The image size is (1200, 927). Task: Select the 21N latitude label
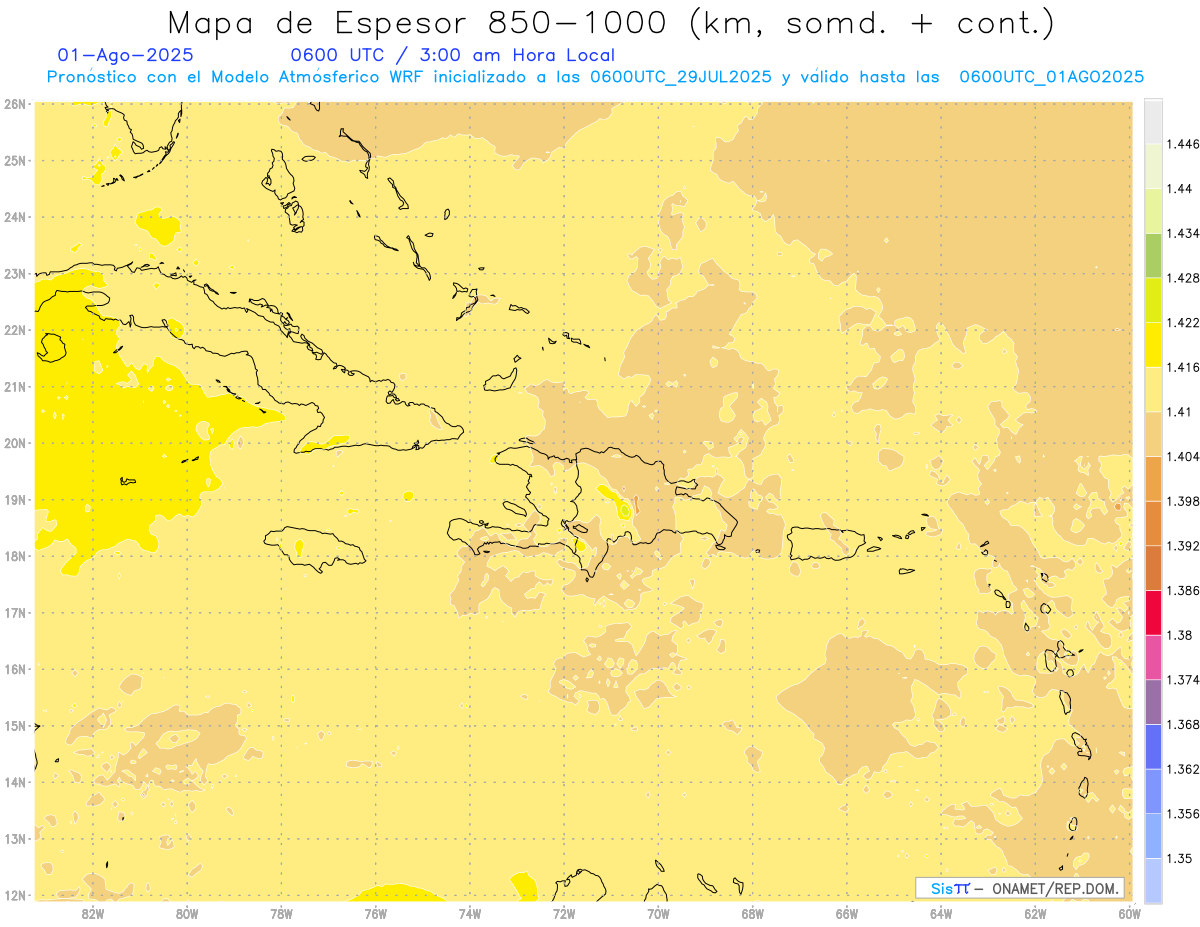[14, 386]
